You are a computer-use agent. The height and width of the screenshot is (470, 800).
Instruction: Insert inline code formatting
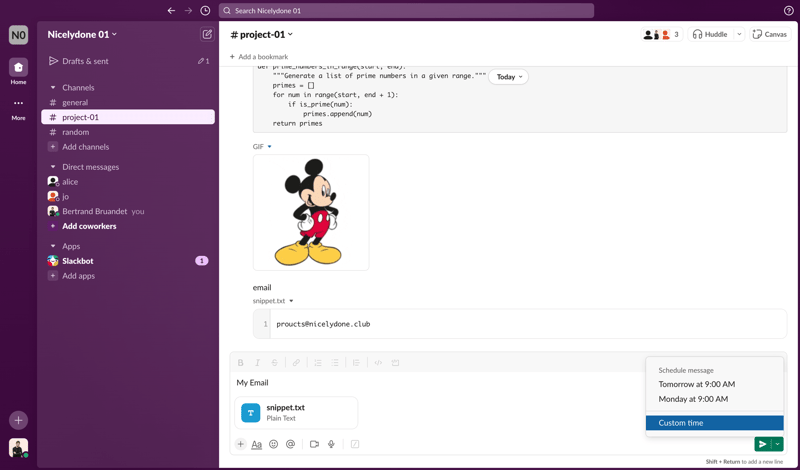click(x=378, y=363)
